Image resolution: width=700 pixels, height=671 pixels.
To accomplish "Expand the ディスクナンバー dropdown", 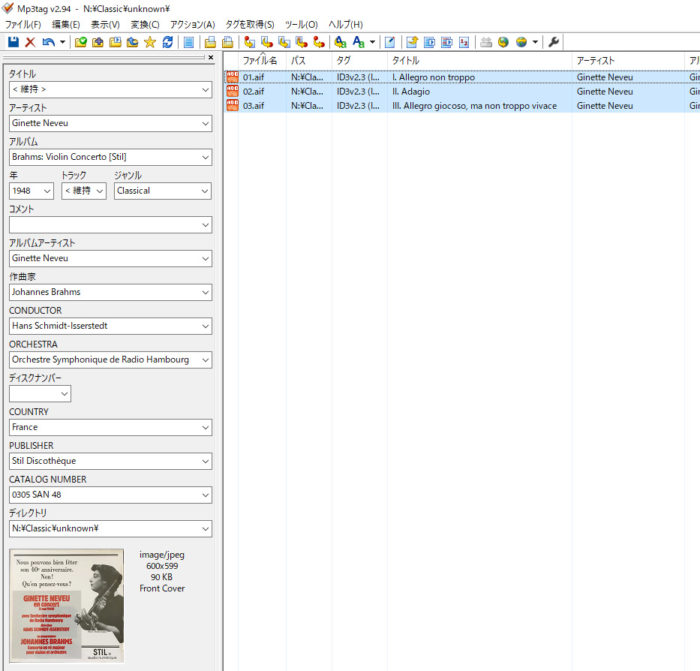I will click(x=65, y=394).
